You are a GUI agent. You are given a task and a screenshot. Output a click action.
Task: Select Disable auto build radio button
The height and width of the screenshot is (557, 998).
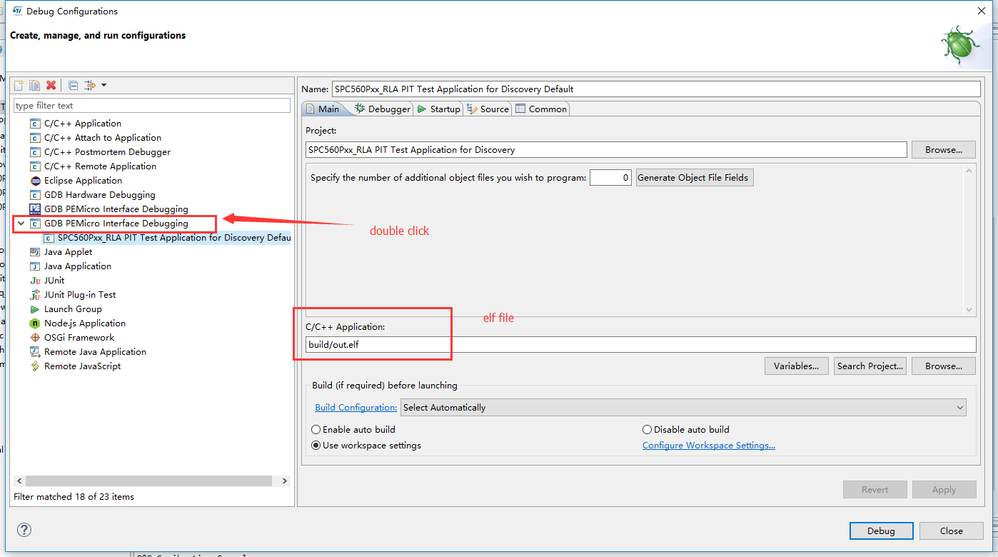pyautogui.click(x=647, y=430)
